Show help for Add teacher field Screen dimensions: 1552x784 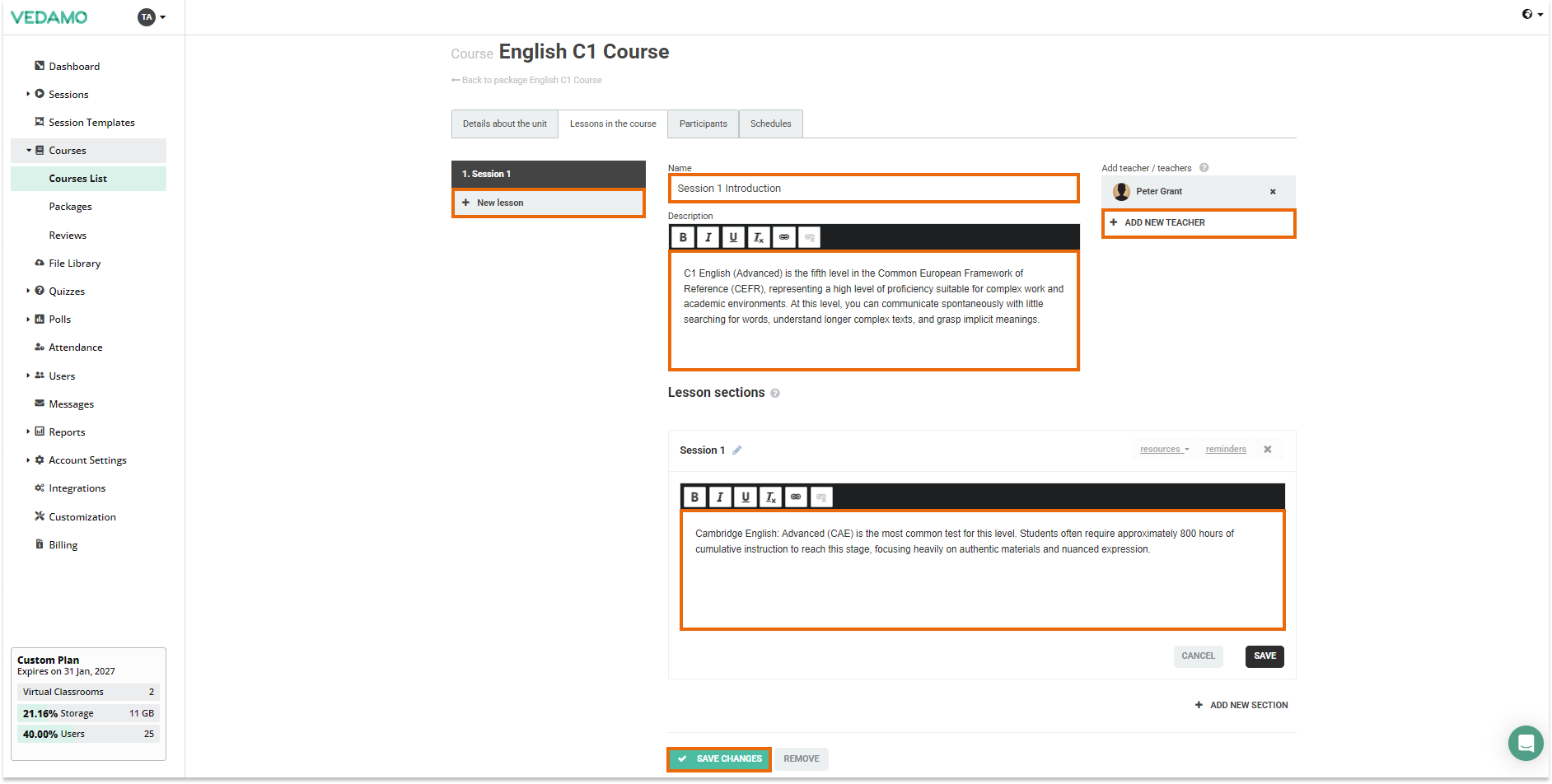1204,168
